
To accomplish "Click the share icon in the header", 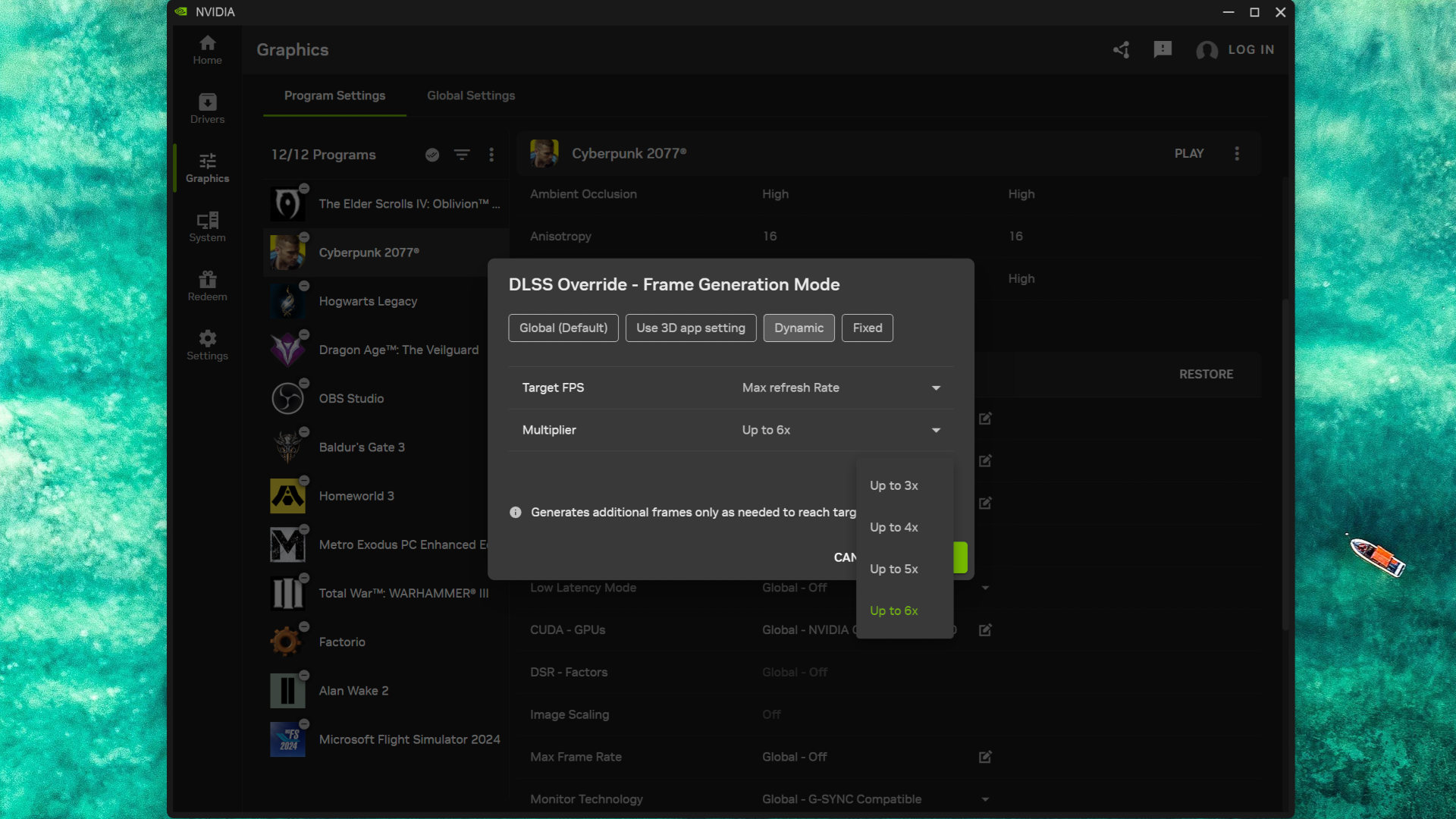I will click(1121, 49).
